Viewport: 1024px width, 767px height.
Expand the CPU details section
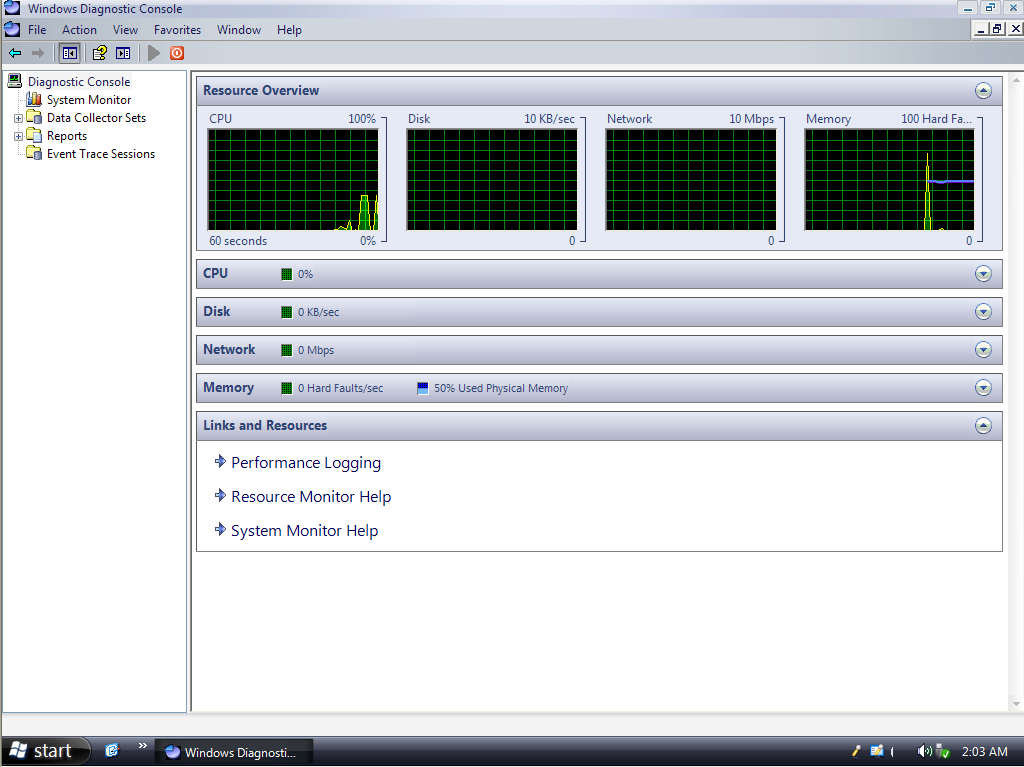tap(983, 274)
